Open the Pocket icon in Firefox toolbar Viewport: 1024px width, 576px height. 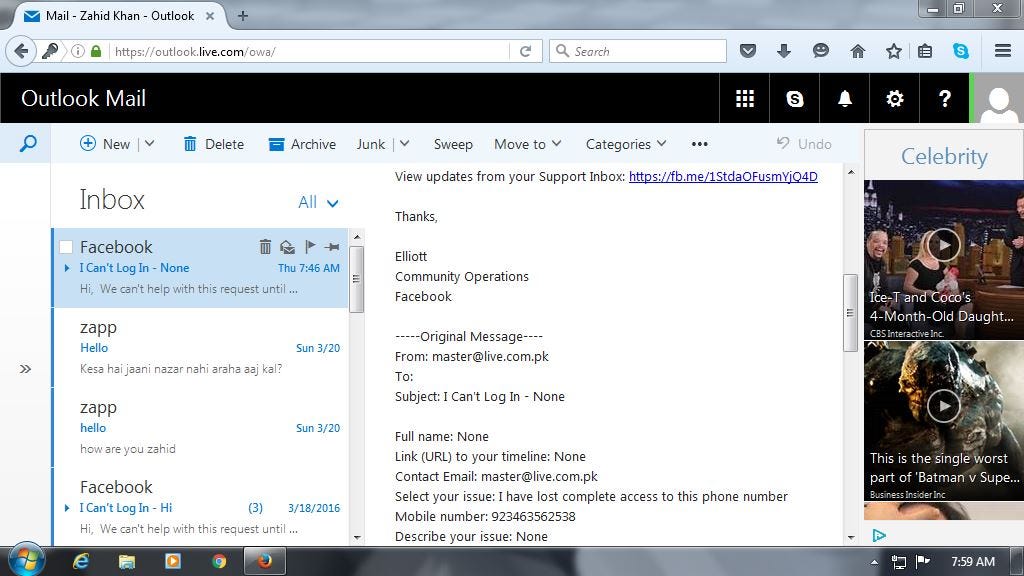(x=748, y=51)
